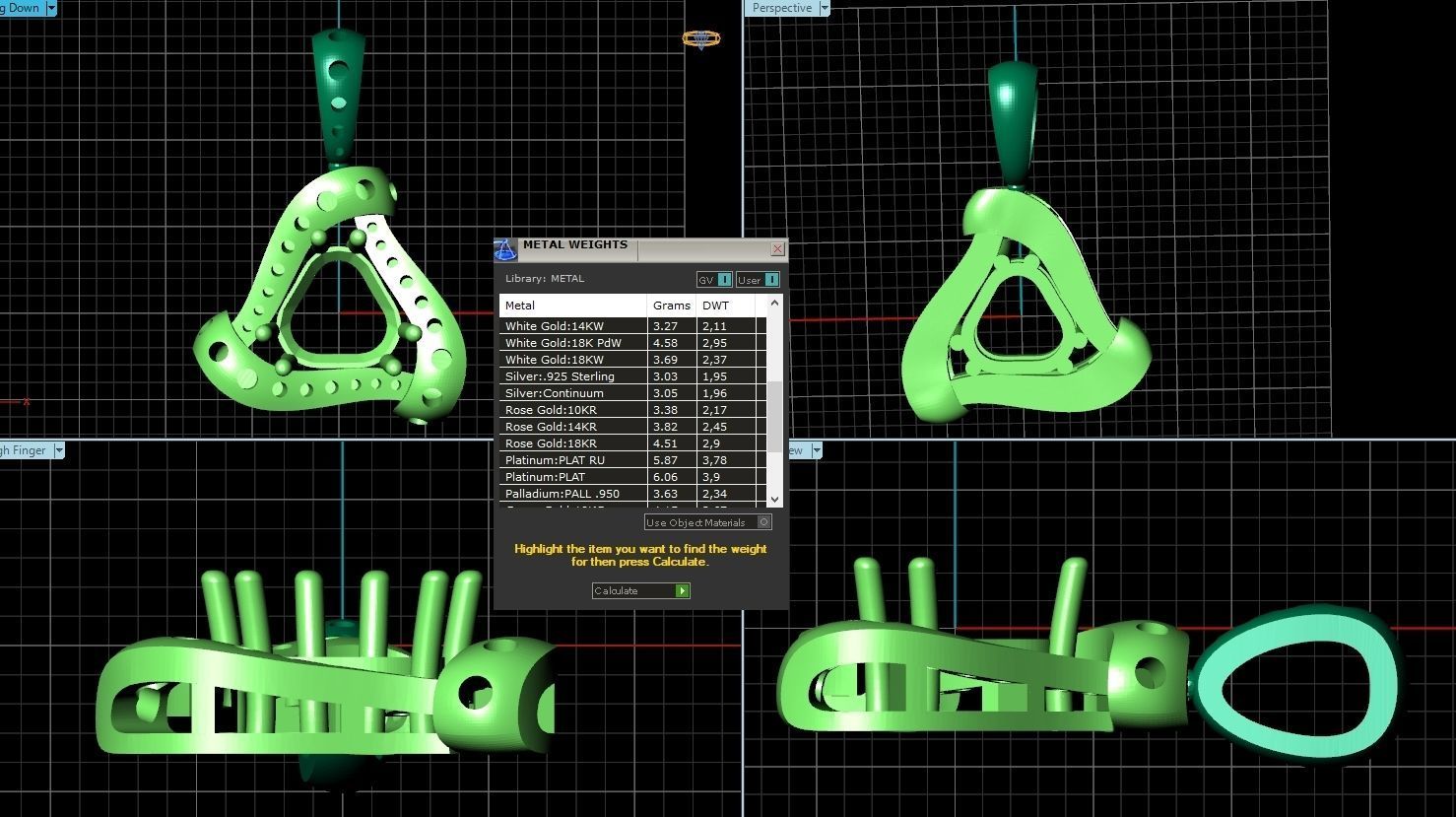This screenshot has width=1456, height=817.
Task: Toggle the GV library switch
Action: (x=714, y=280)
